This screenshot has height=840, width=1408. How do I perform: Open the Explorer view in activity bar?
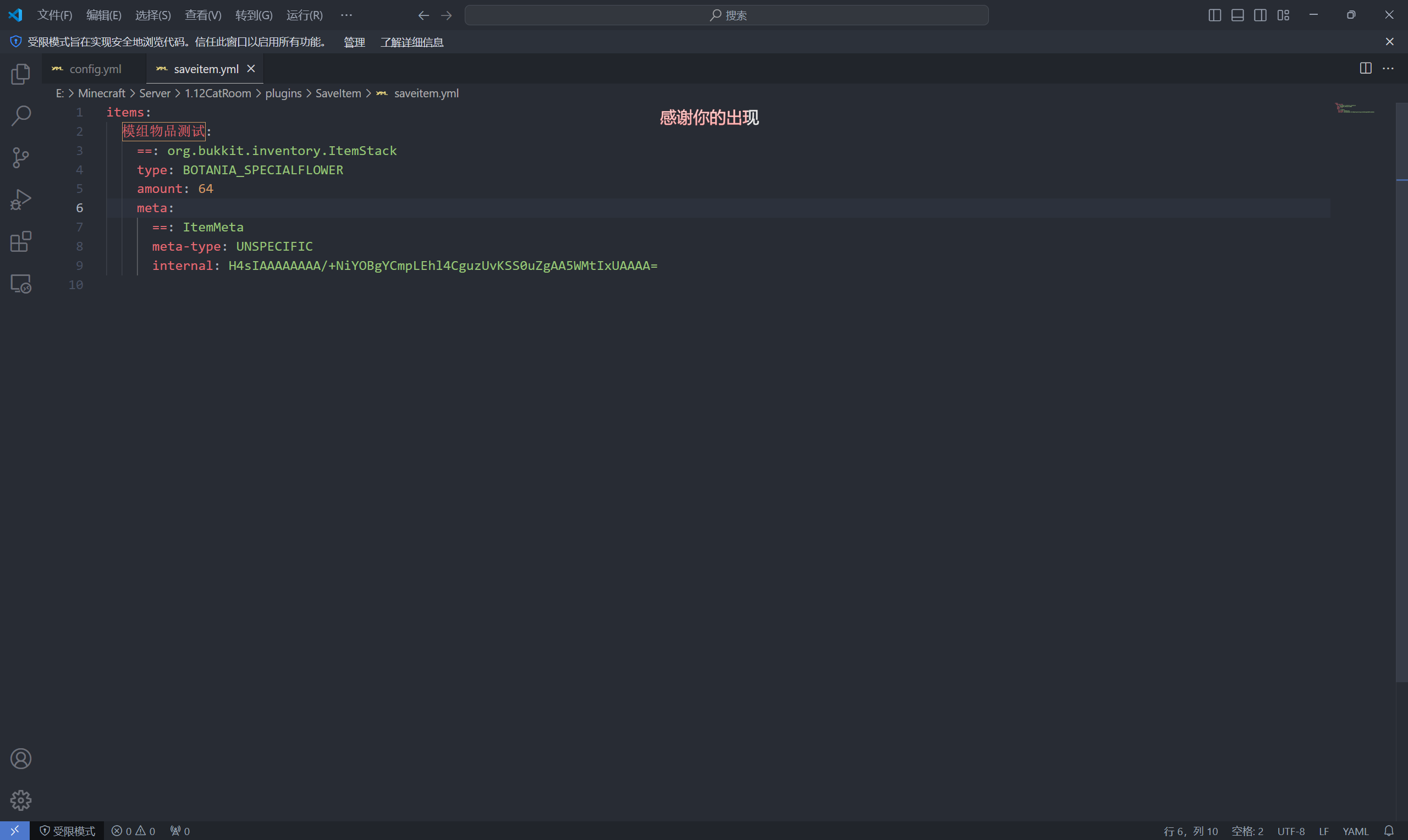[x=20, y=74]
